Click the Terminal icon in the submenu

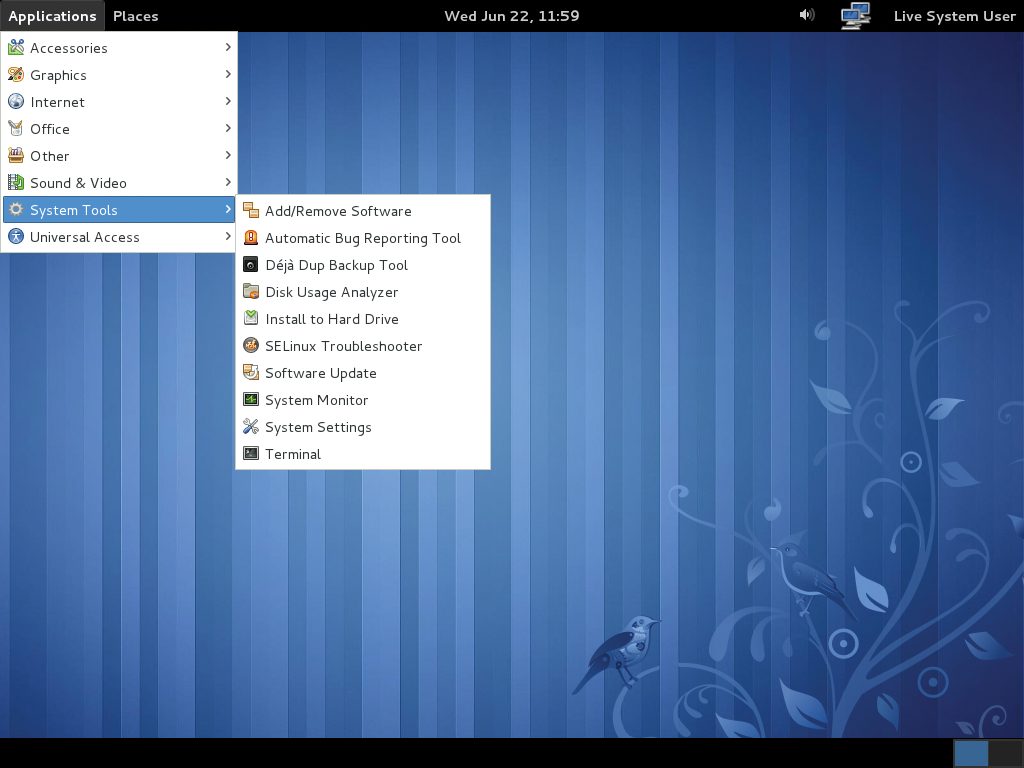pyautogui.click(x=251, y=454)
